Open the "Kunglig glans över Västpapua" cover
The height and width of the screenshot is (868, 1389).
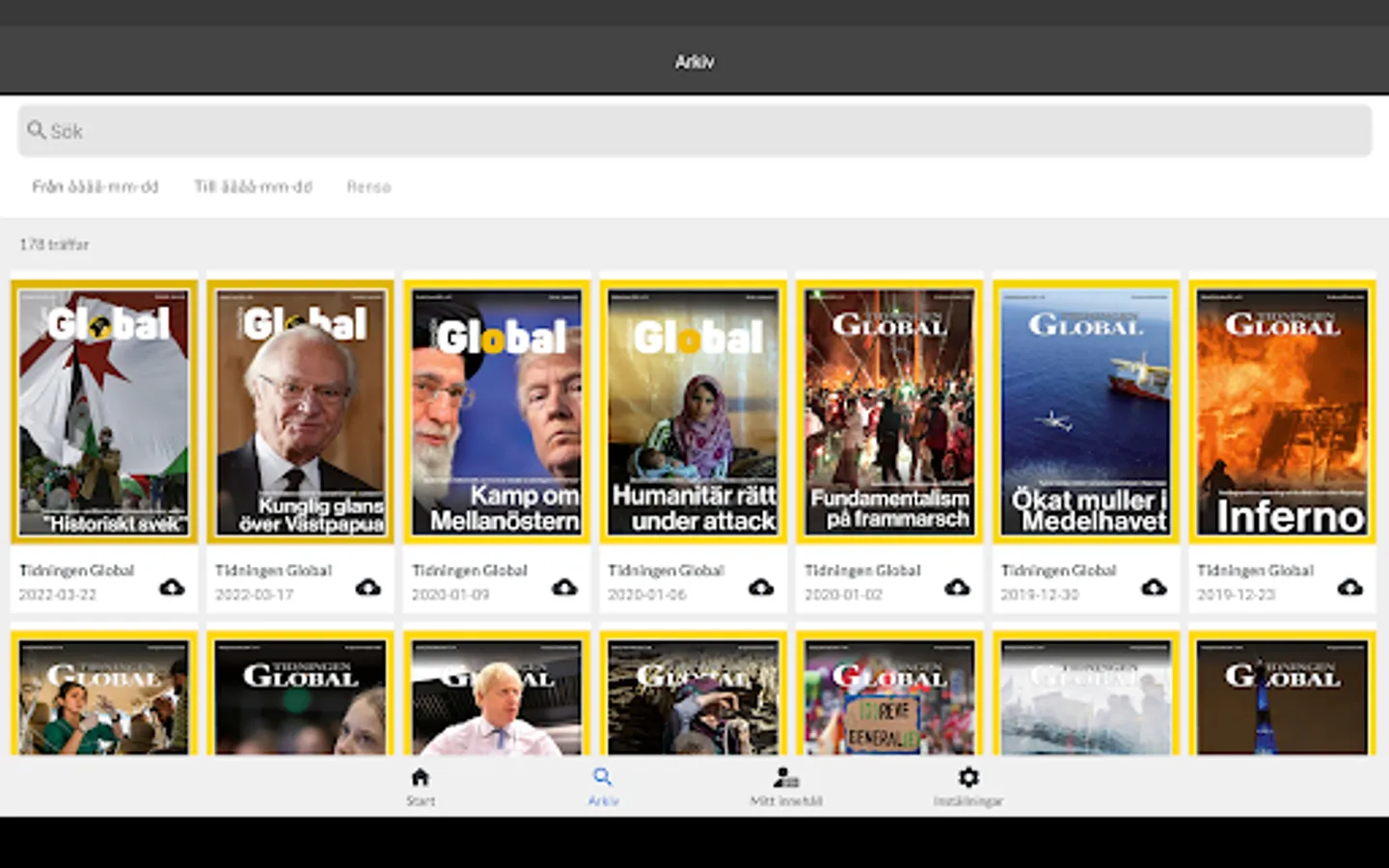click(x=301, y=412)
